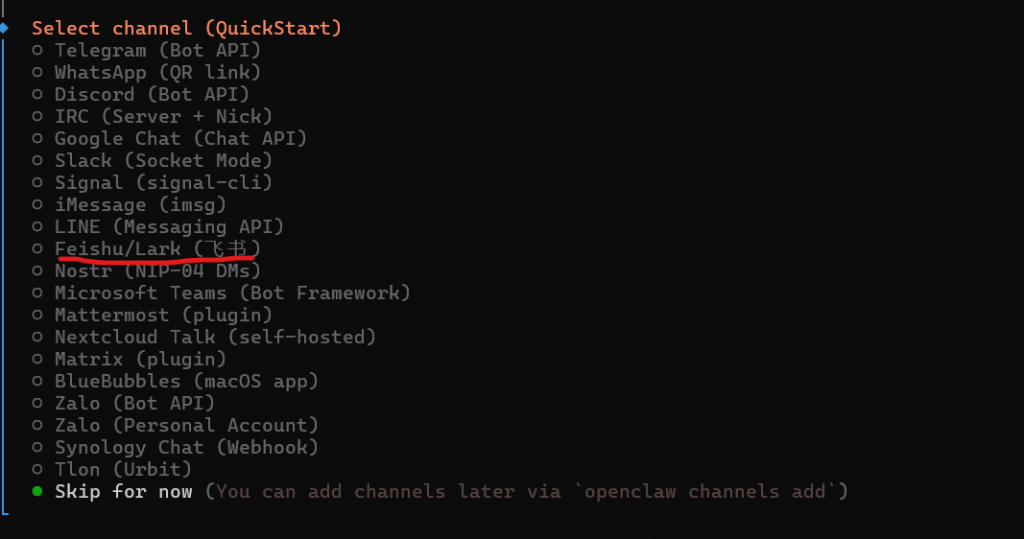Select the Telegram (Bot API) channel option

(x=157, y=50)
